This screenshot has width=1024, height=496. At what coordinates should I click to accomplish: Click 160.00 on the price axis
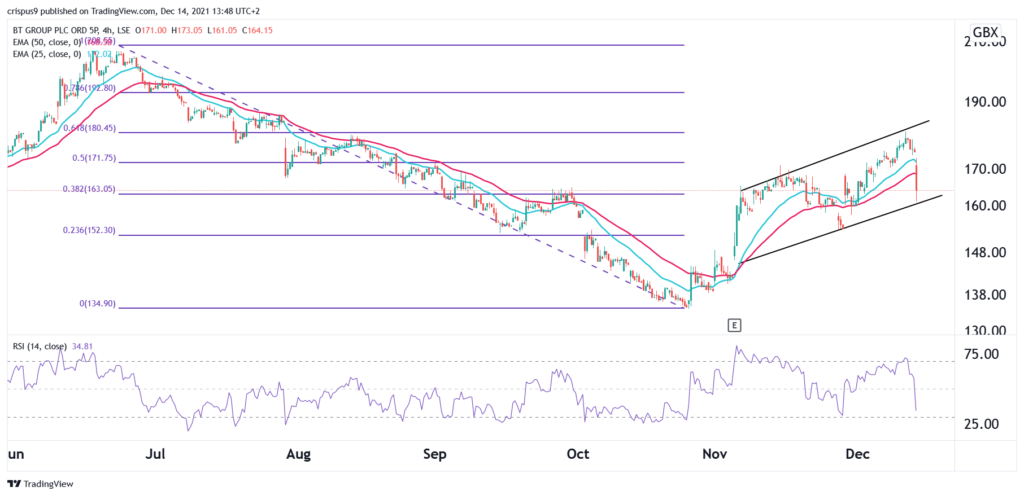coord(984,206)
